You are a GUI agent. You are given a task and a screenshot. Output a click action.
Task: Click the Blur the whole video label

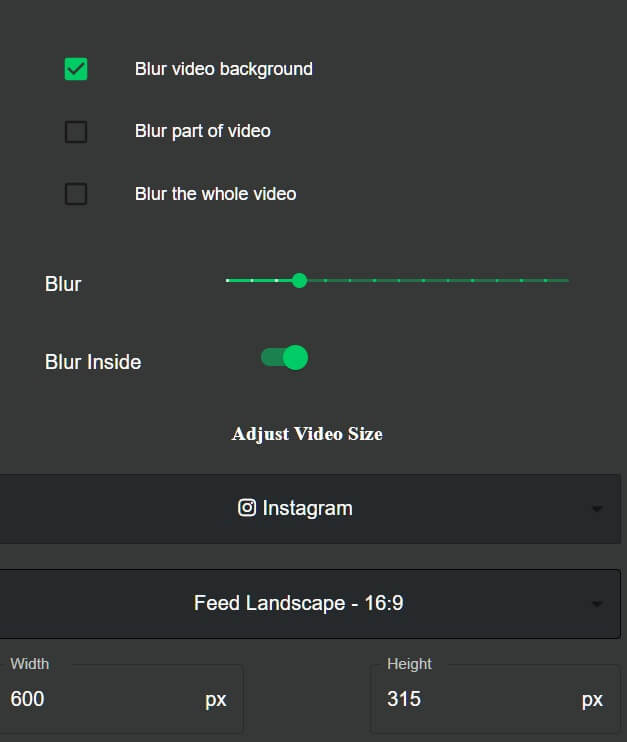tap(215, 194)
